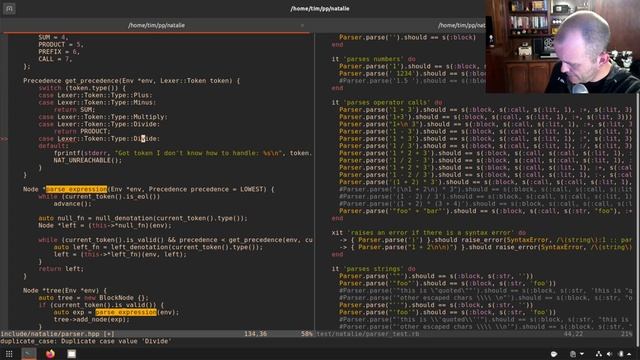Click the 'return left;' line
The image size is (640, 360).
click(x=61, y=269)
